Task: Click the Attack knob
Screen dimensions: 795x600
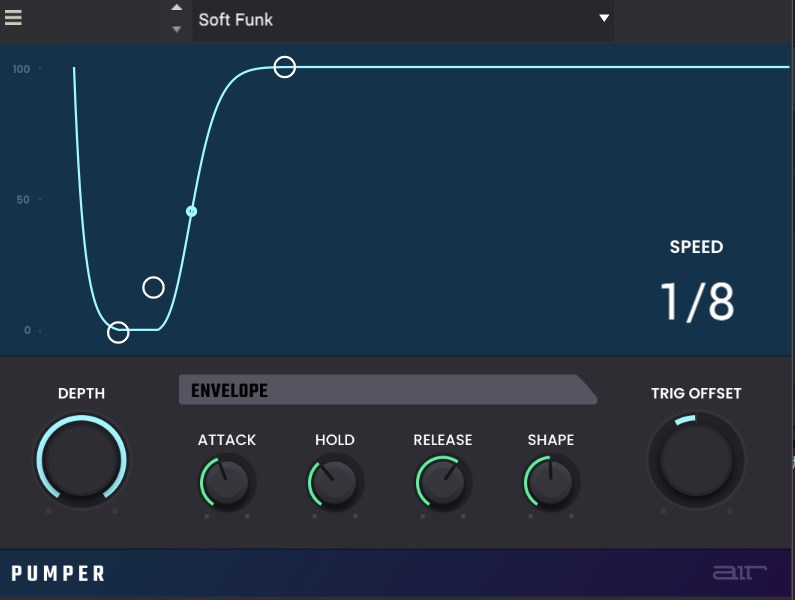Action: point(227,483)
